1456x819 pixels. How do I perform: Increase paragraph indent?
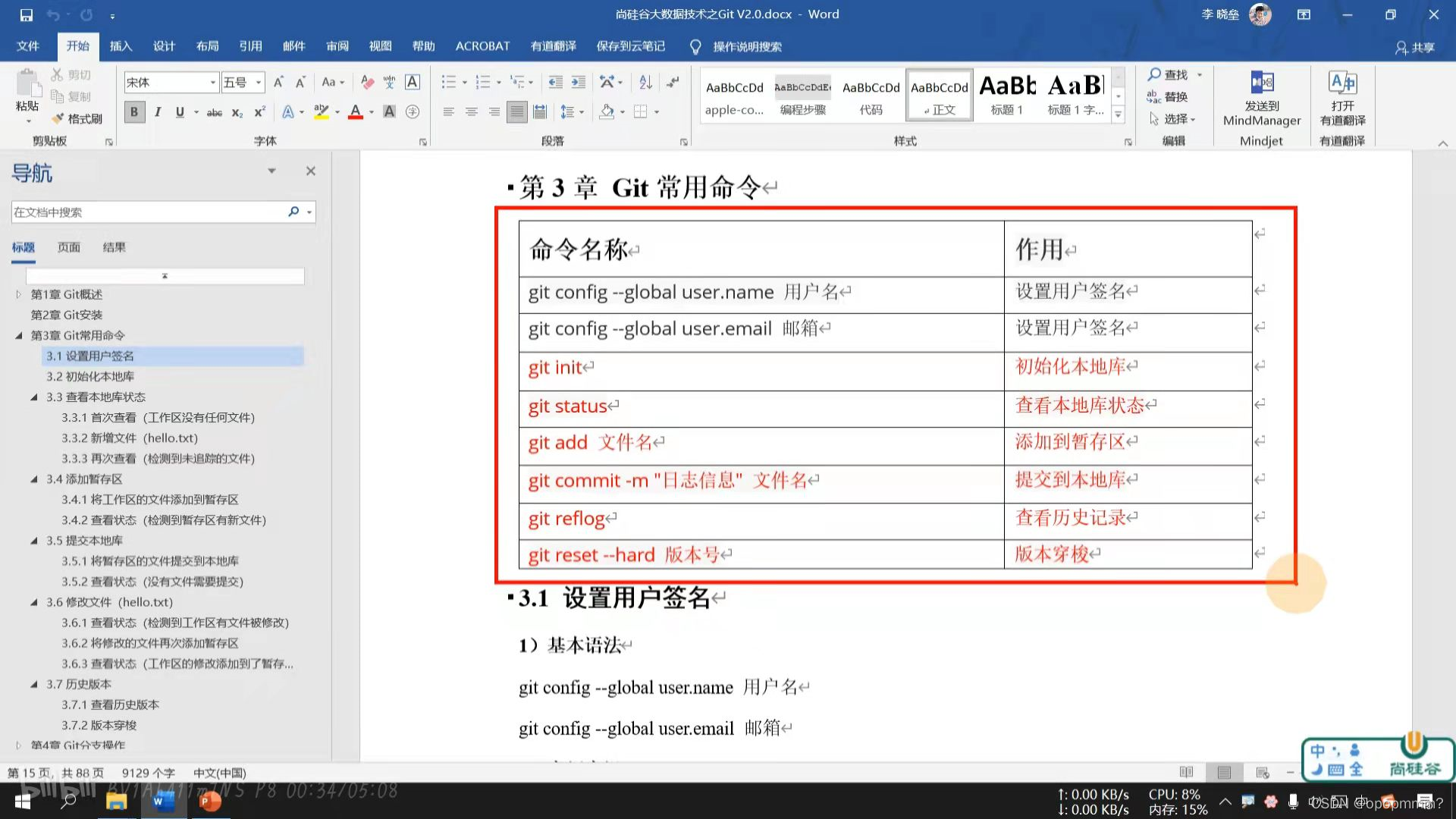tap(578, 82)
